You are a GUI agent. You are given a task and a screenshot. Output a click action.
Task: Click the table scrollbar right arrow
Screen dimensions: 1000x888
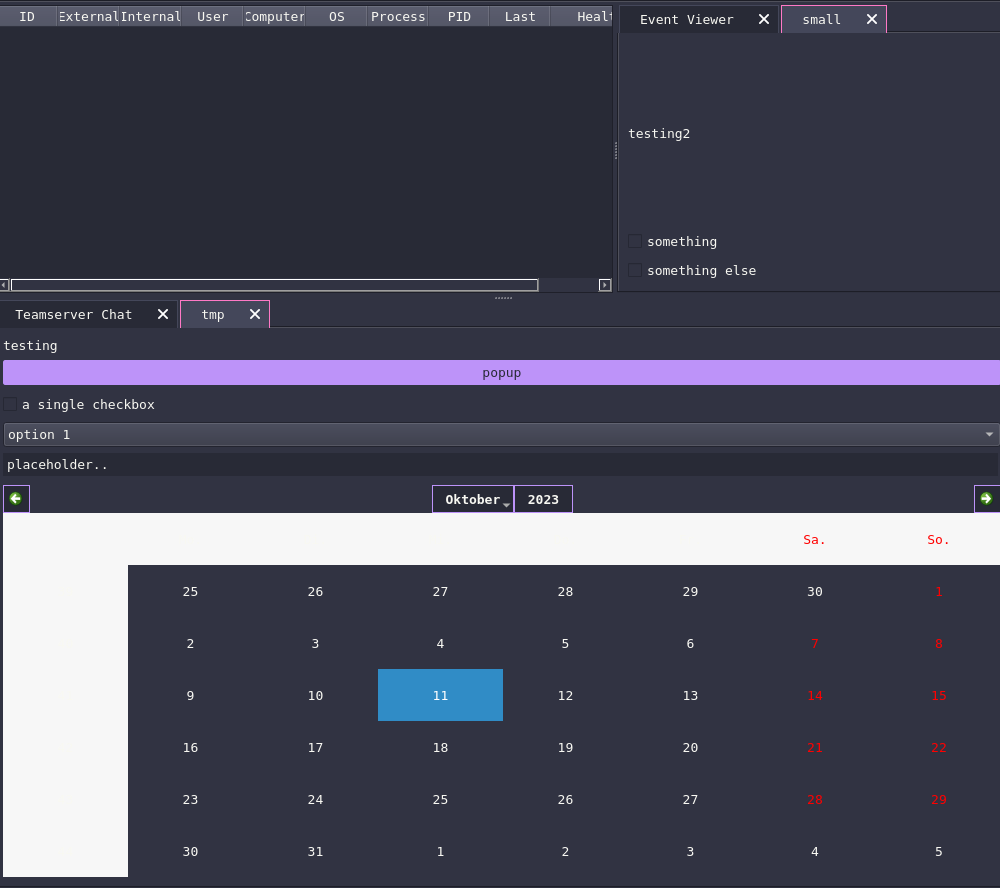605,285
